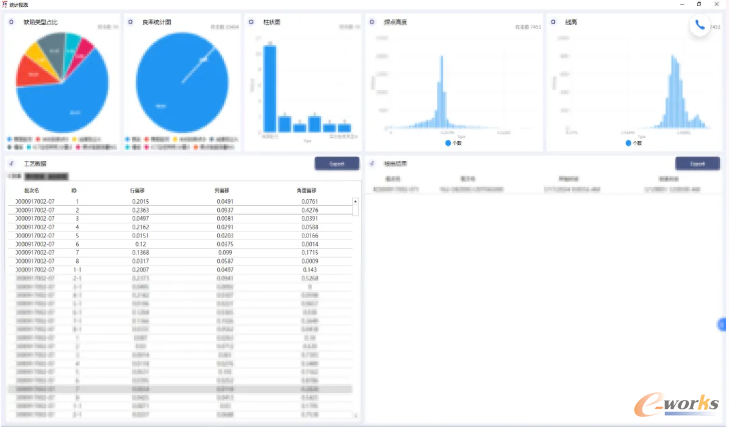Screen dimensions: 729x427
Task: Click the icon beside the 柱状图 panel title
Action: [251, 22]
